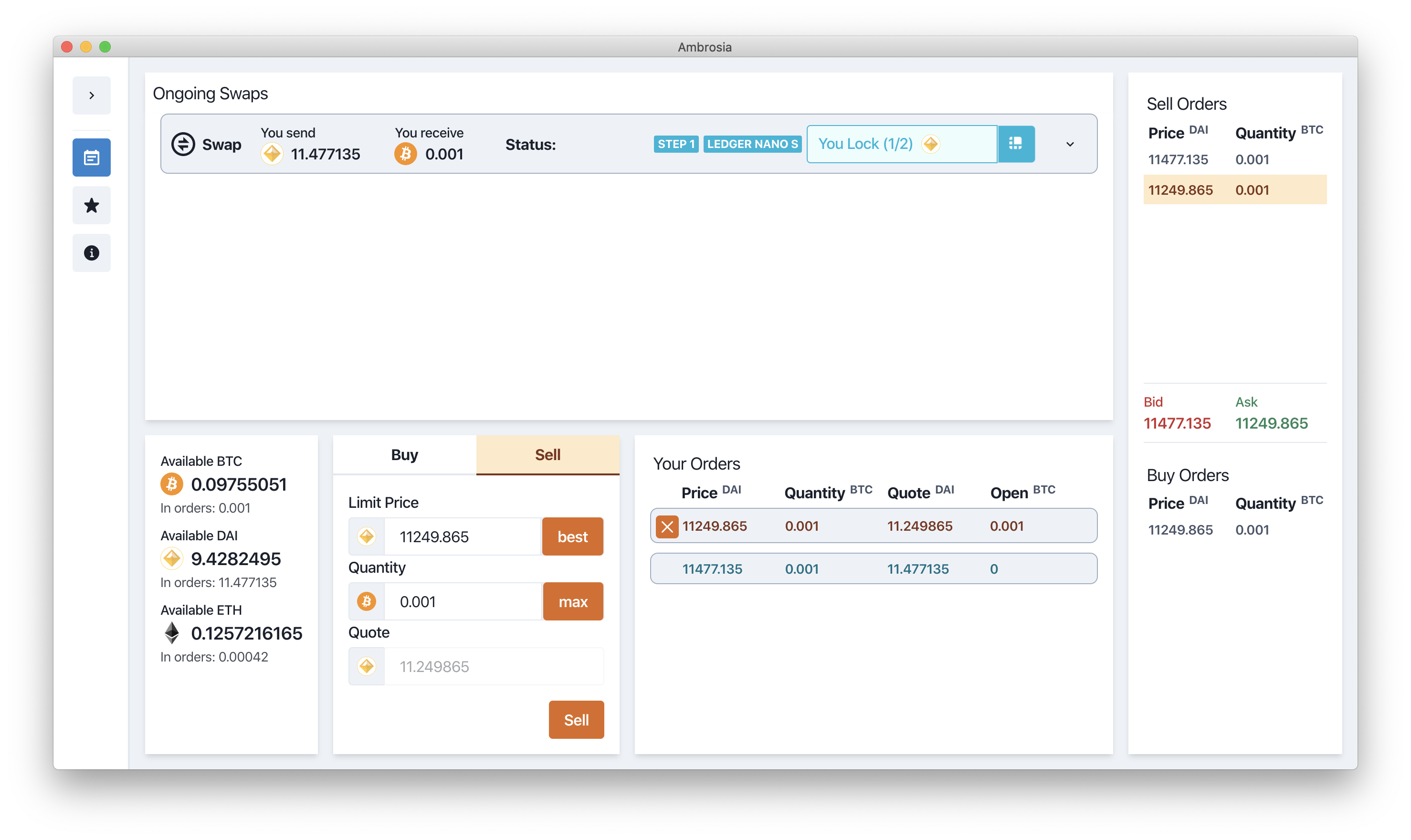Click into the Limit Price input field

coord(462,536)
